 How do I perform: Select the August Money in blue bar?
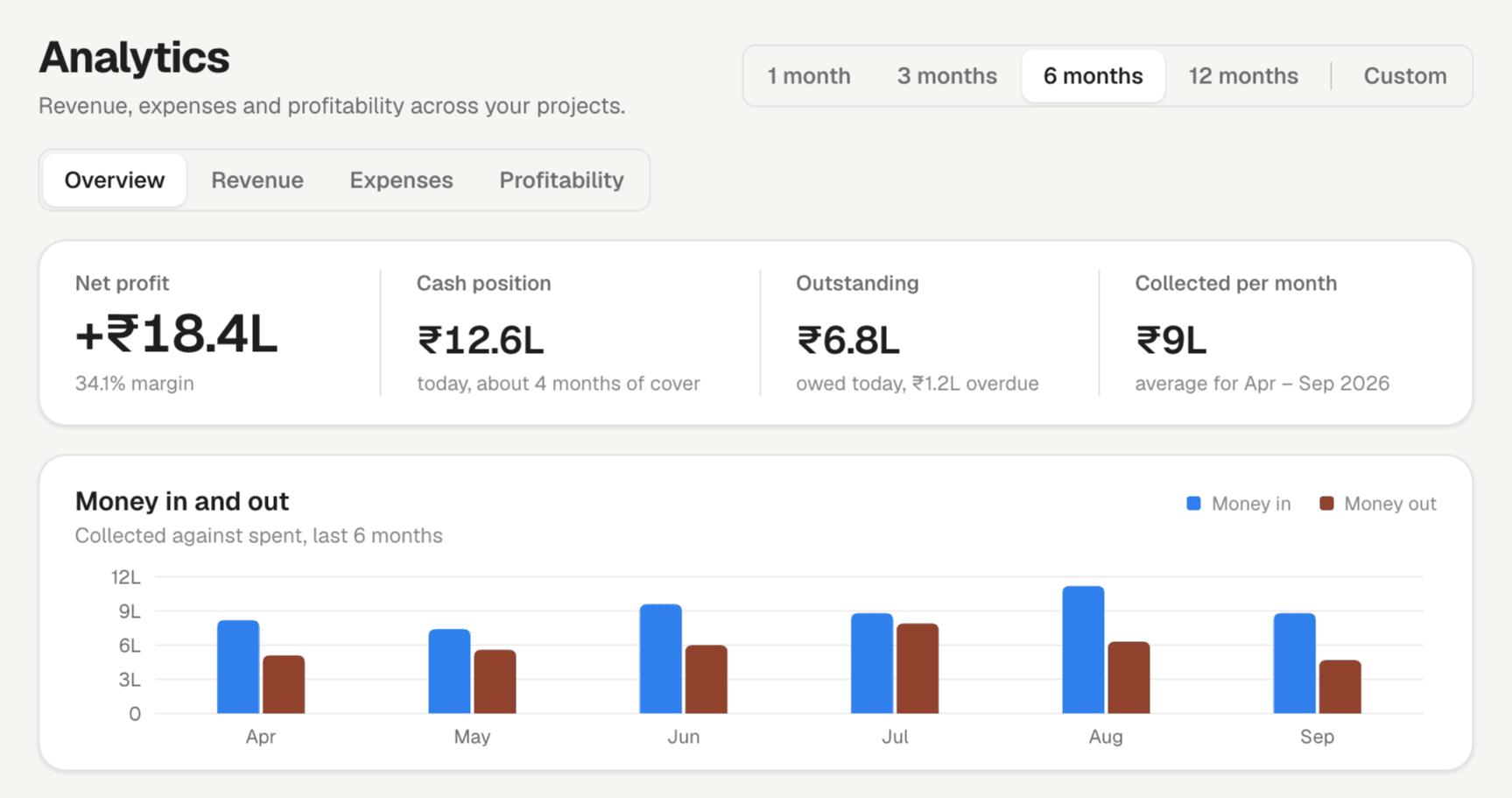[x=1083, y=650]
